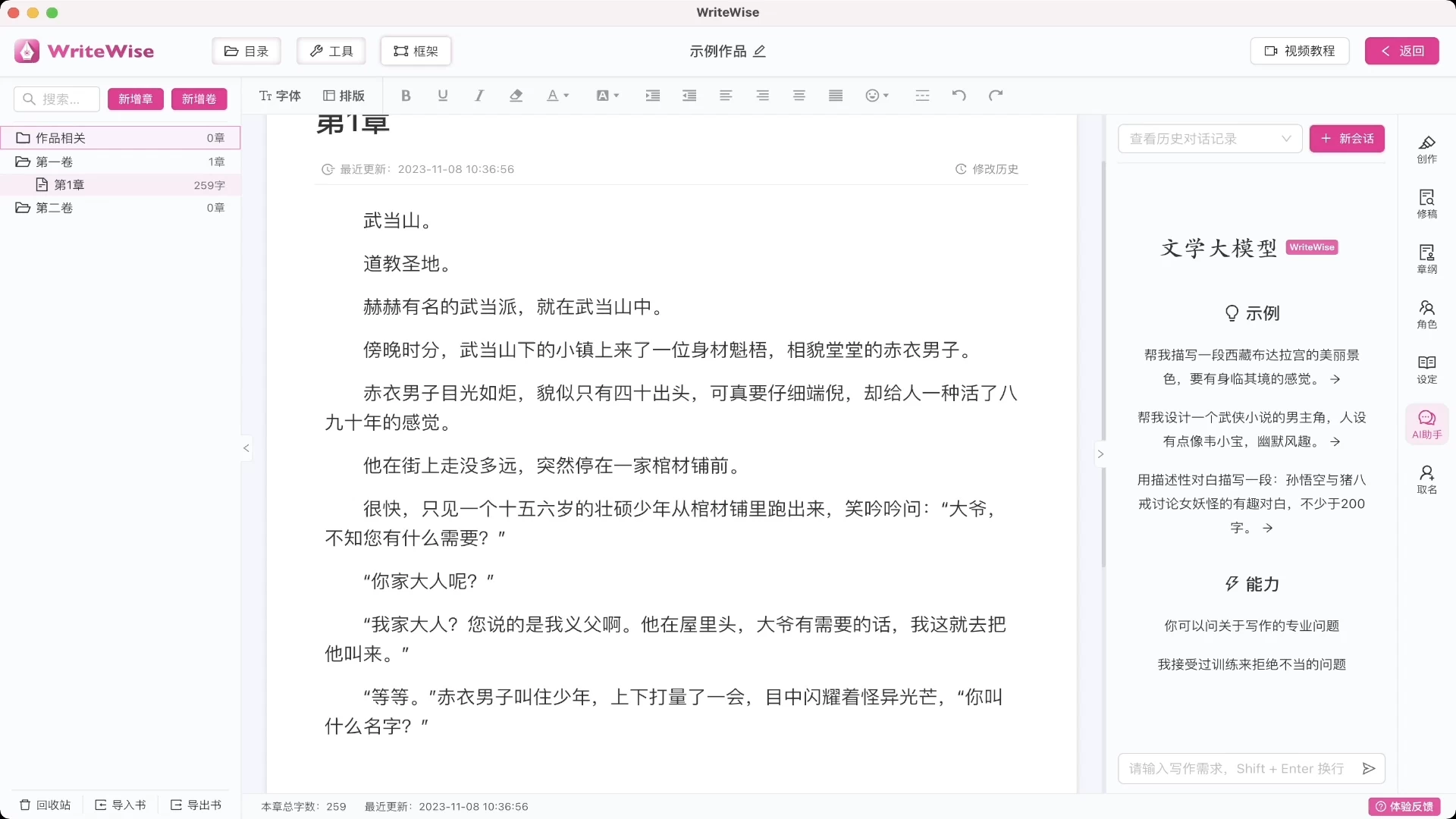
Task: Increase paragraph indent
Action: tap(653, 96)
